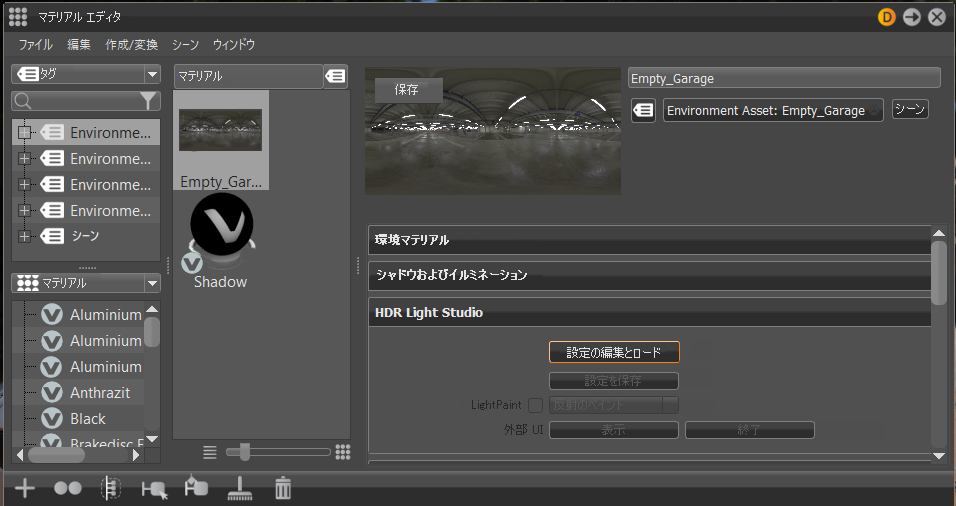Click the tag icon left of Environment Asset field
Image resolution: width=956 pixels, height=506 pixels.
coord(643,110)
